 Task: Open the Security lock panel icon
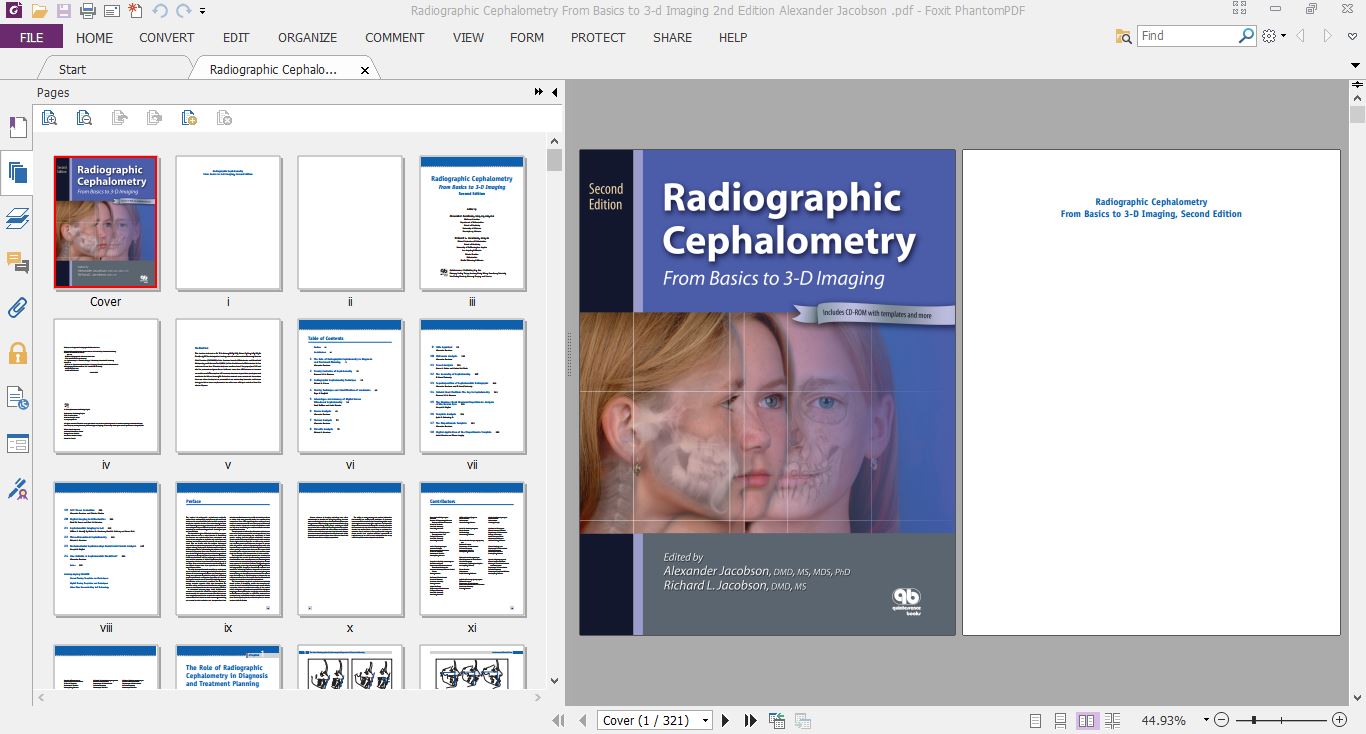click(17, 353)
